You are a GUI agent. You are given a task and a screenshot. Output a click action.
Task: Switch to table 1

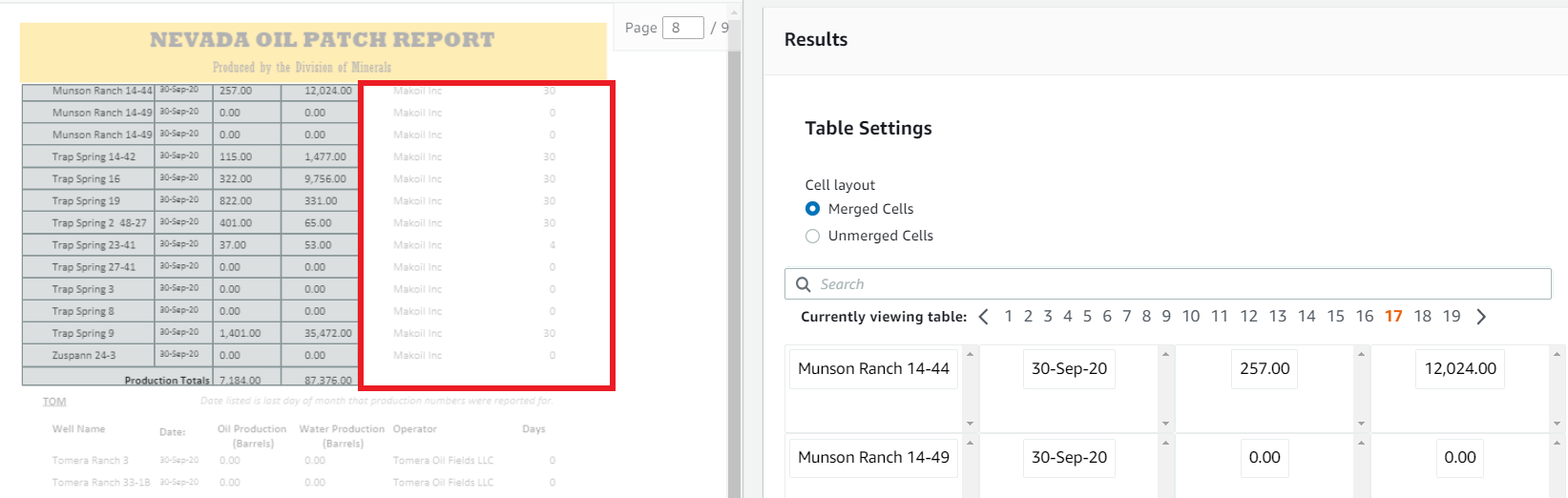point(1009,317)
